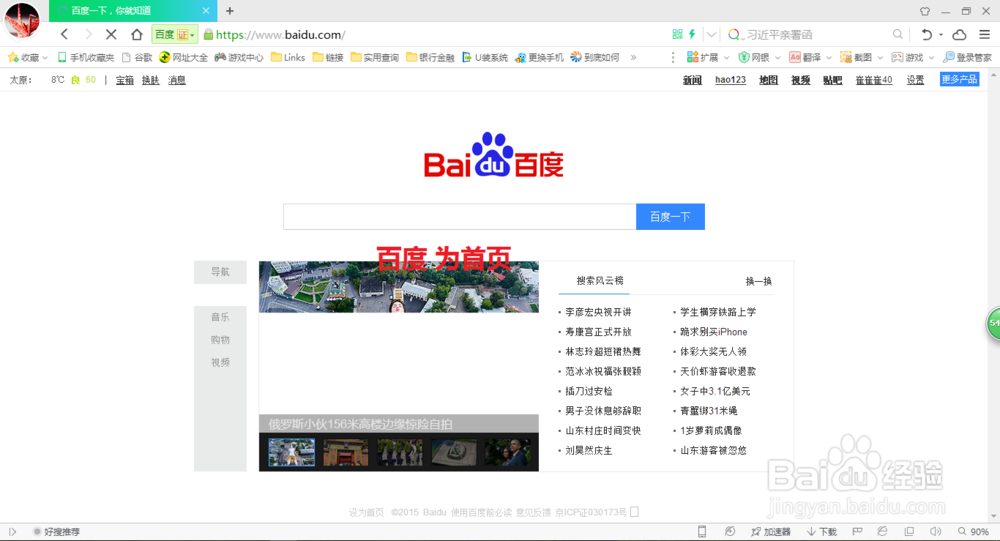Select the 音乐 side tab
This screenshot has height=541, width=1000.
[x=220, y=317]
